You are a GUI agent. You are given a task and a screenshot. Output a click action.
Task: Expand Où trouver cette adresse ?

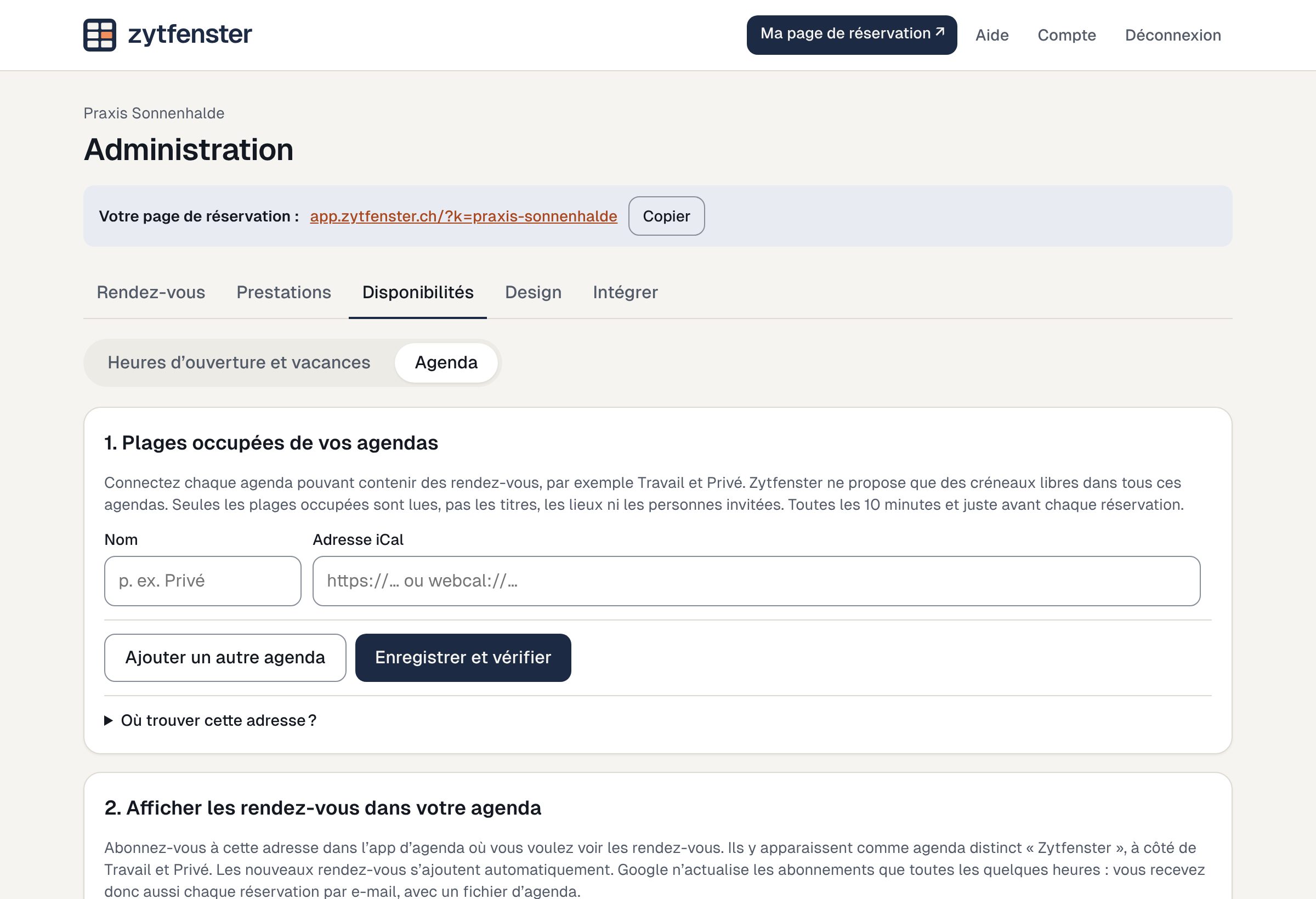(x=211, y=720)
